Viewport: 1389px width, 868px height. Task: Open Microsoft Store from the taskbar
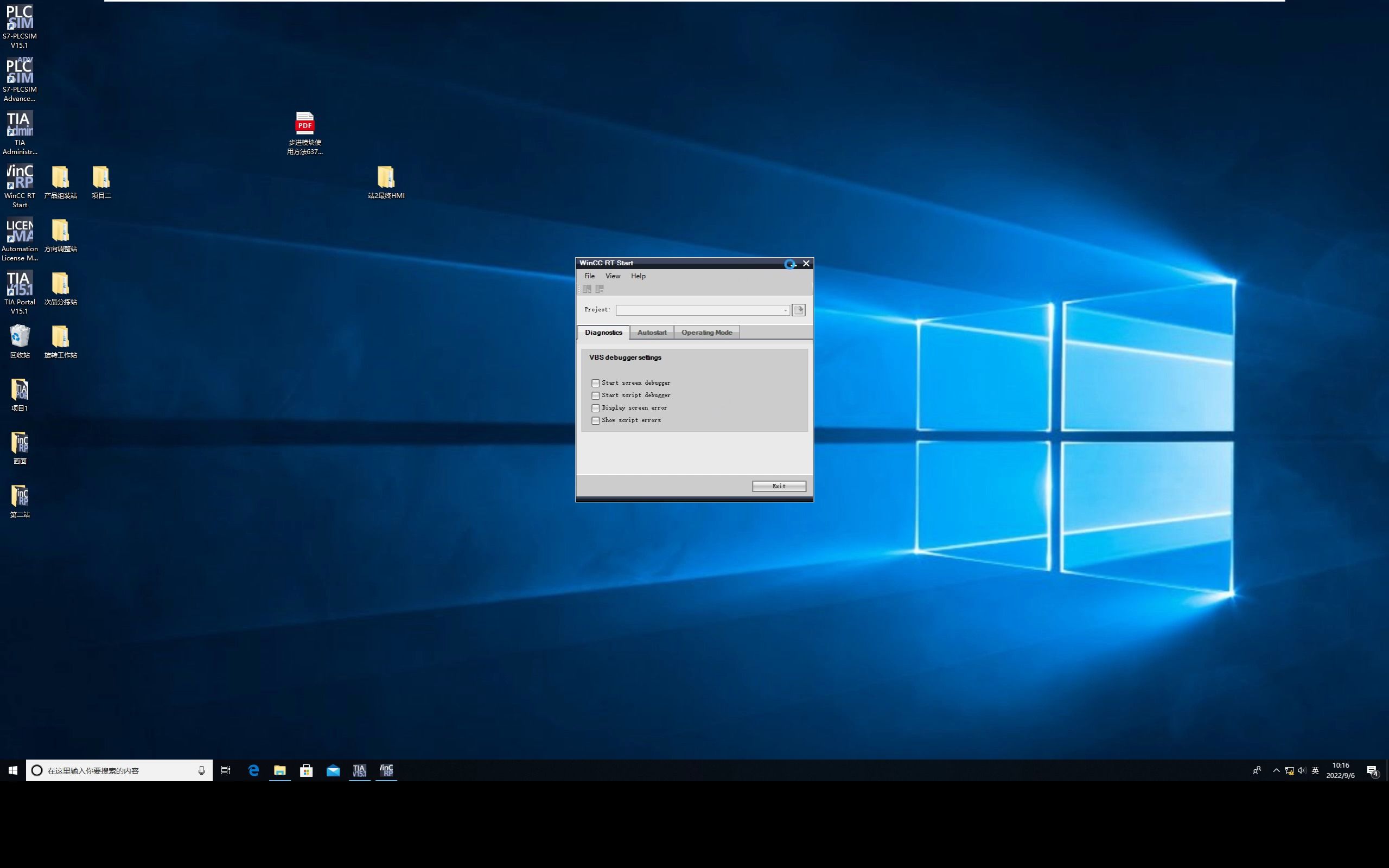[x=307, y=770]
